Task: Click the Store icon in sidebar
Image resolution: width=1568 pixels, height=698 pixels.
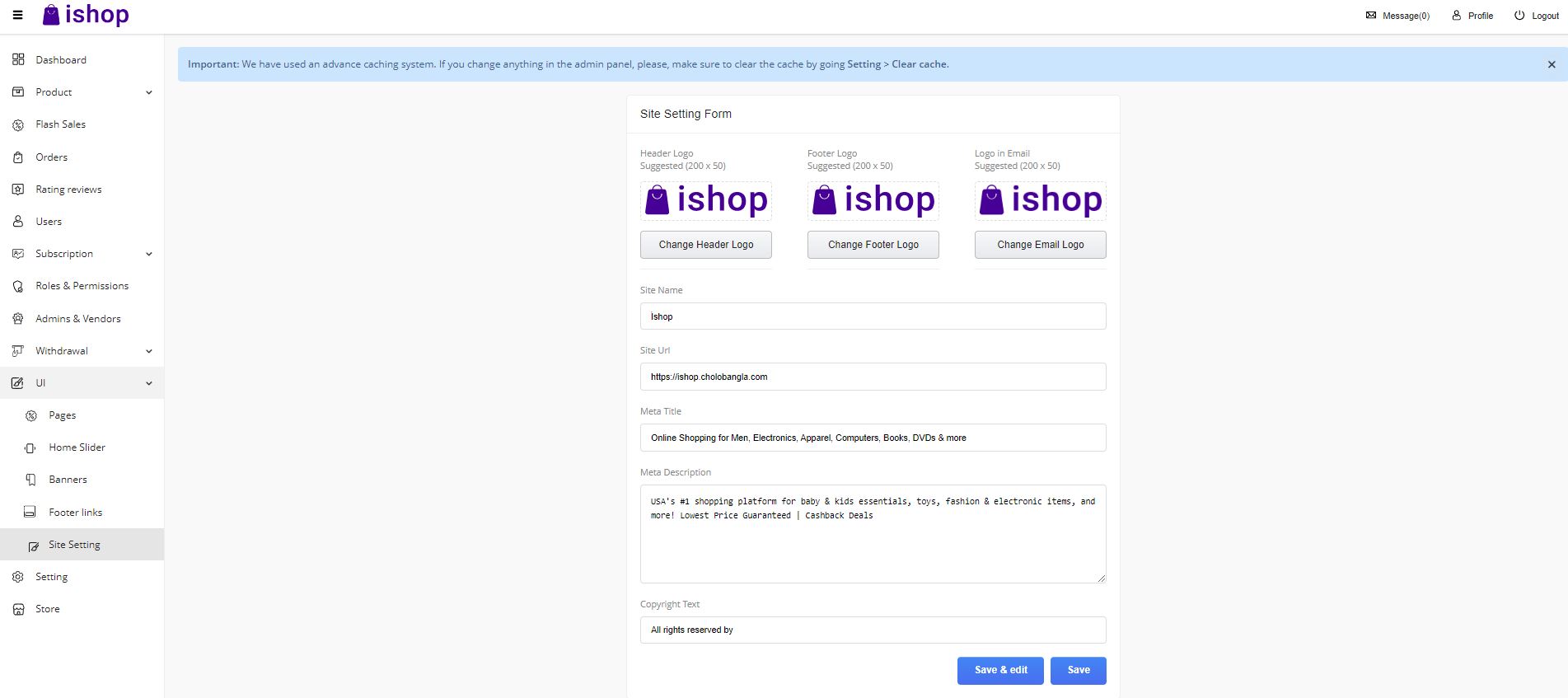Action: [x=18, y=610]
